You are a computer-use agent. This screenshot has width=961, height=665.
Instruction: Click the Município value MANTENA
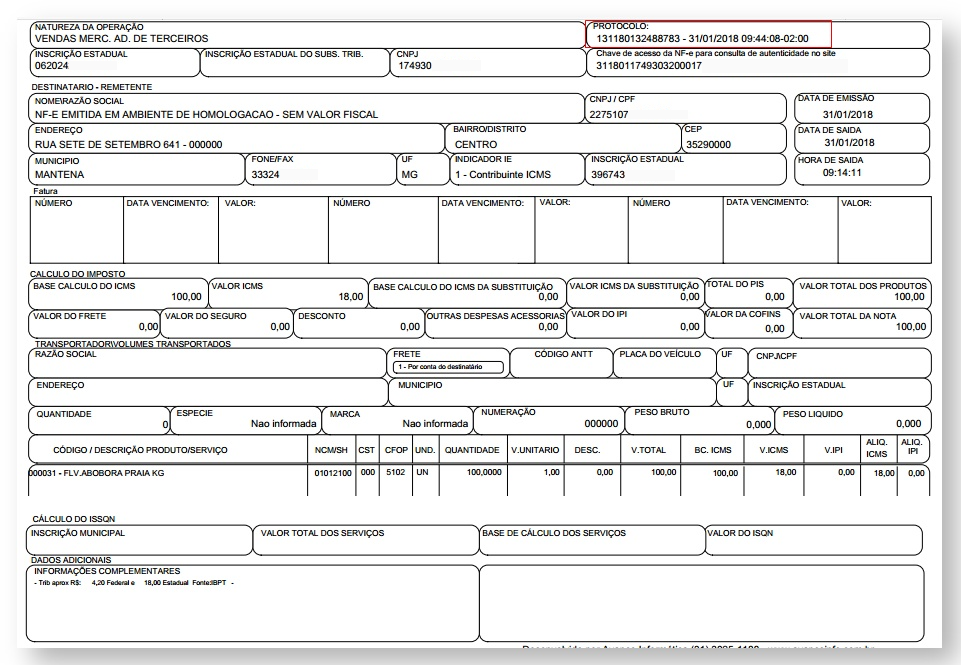click(x=59, y=175)
